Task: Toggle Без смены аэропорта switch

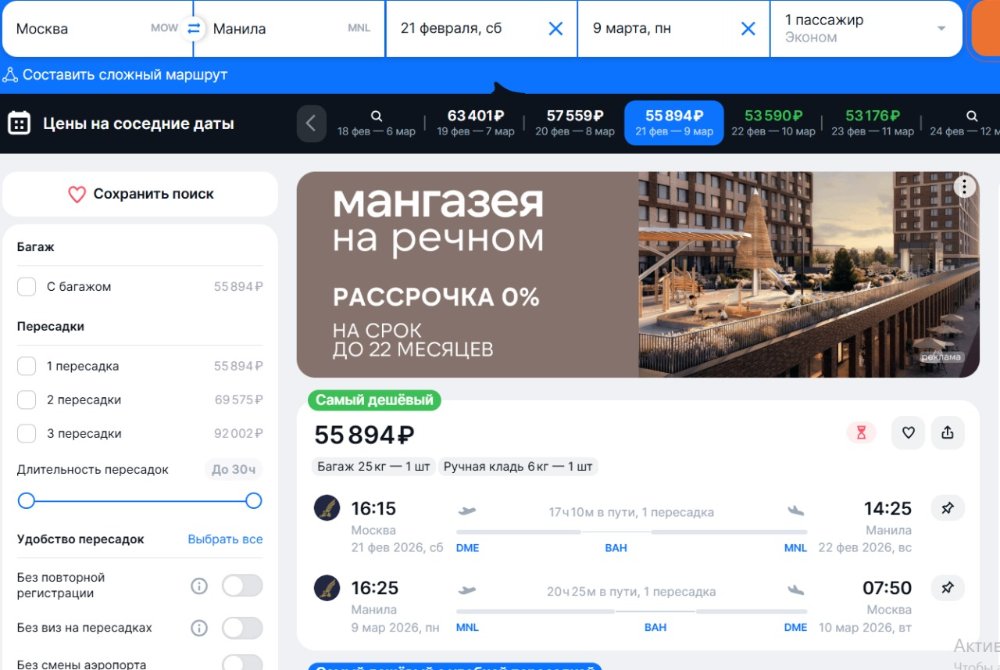Action: [242, 663]
